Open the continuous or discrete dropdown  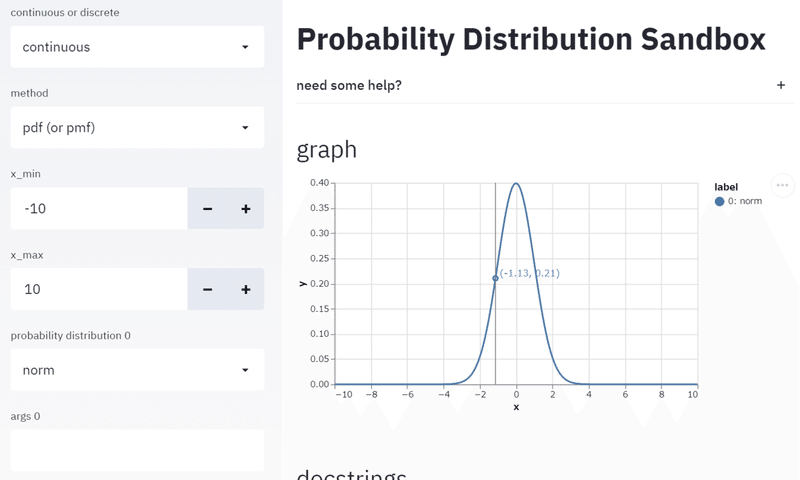pos(137,47)
